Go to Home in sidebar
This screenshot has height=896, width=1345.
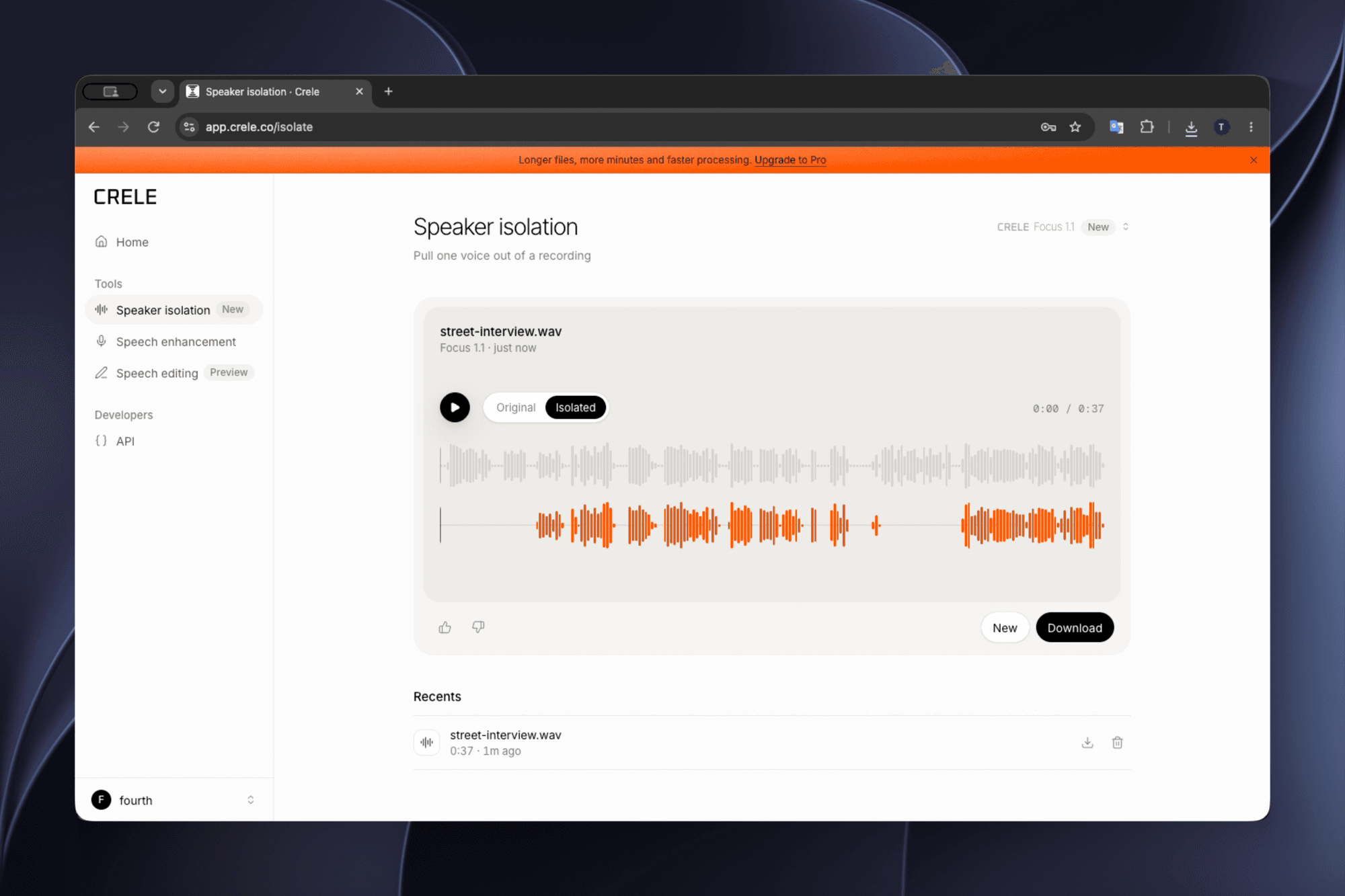[174, 242]
